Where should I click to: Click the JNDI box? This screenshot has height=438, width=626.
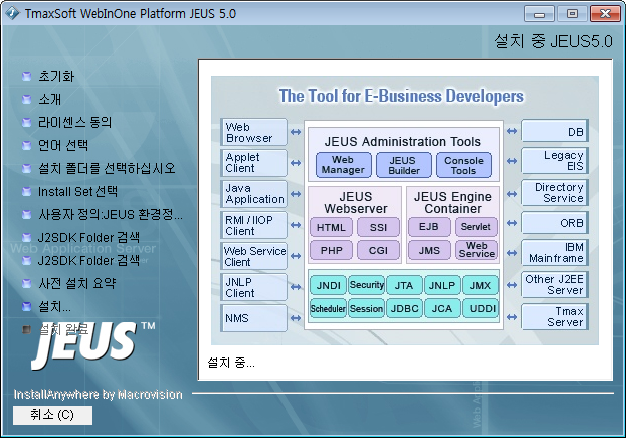pos(328,285)
